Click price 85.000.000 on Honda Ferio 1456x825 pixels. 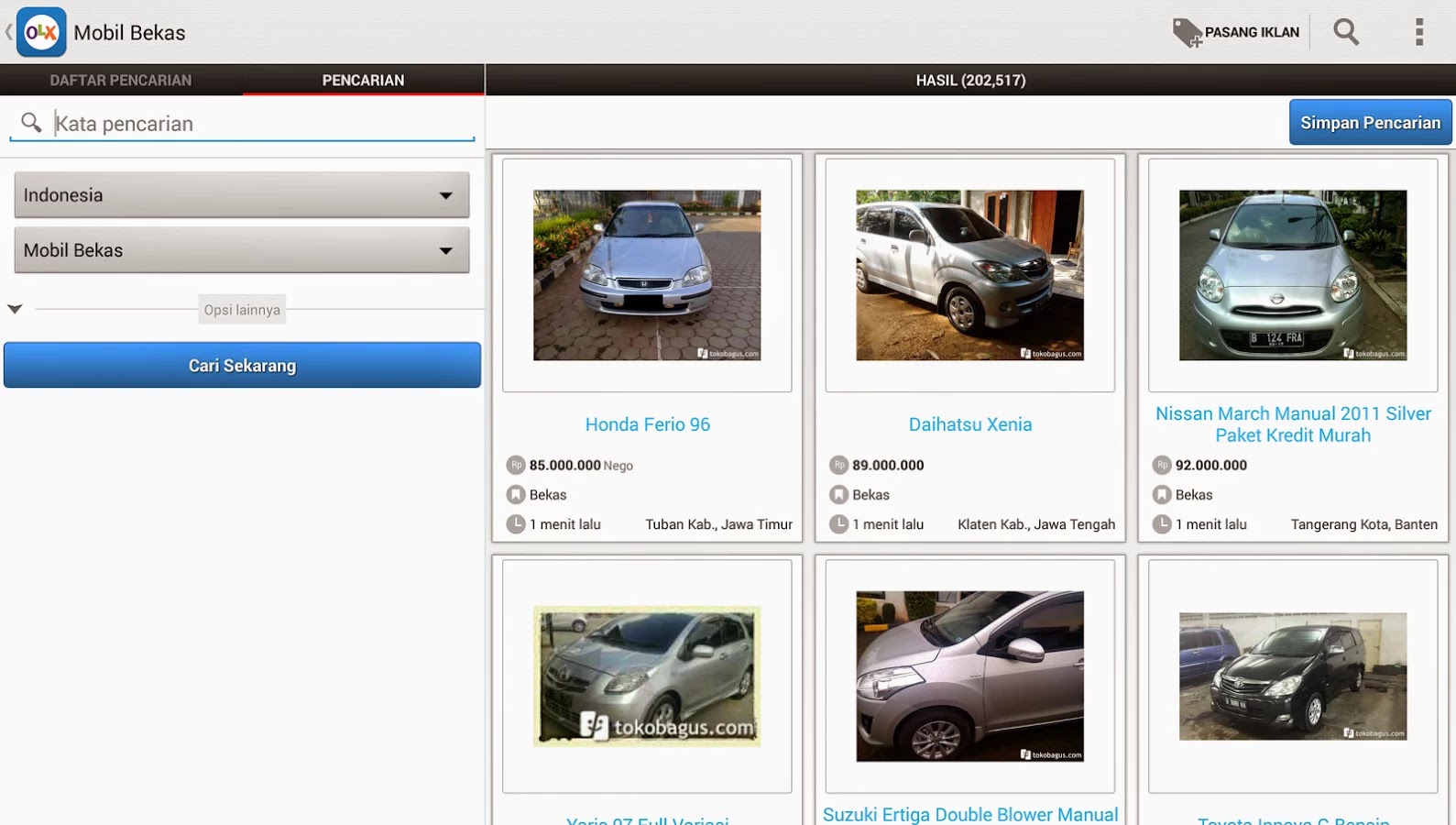coord(564,465)
